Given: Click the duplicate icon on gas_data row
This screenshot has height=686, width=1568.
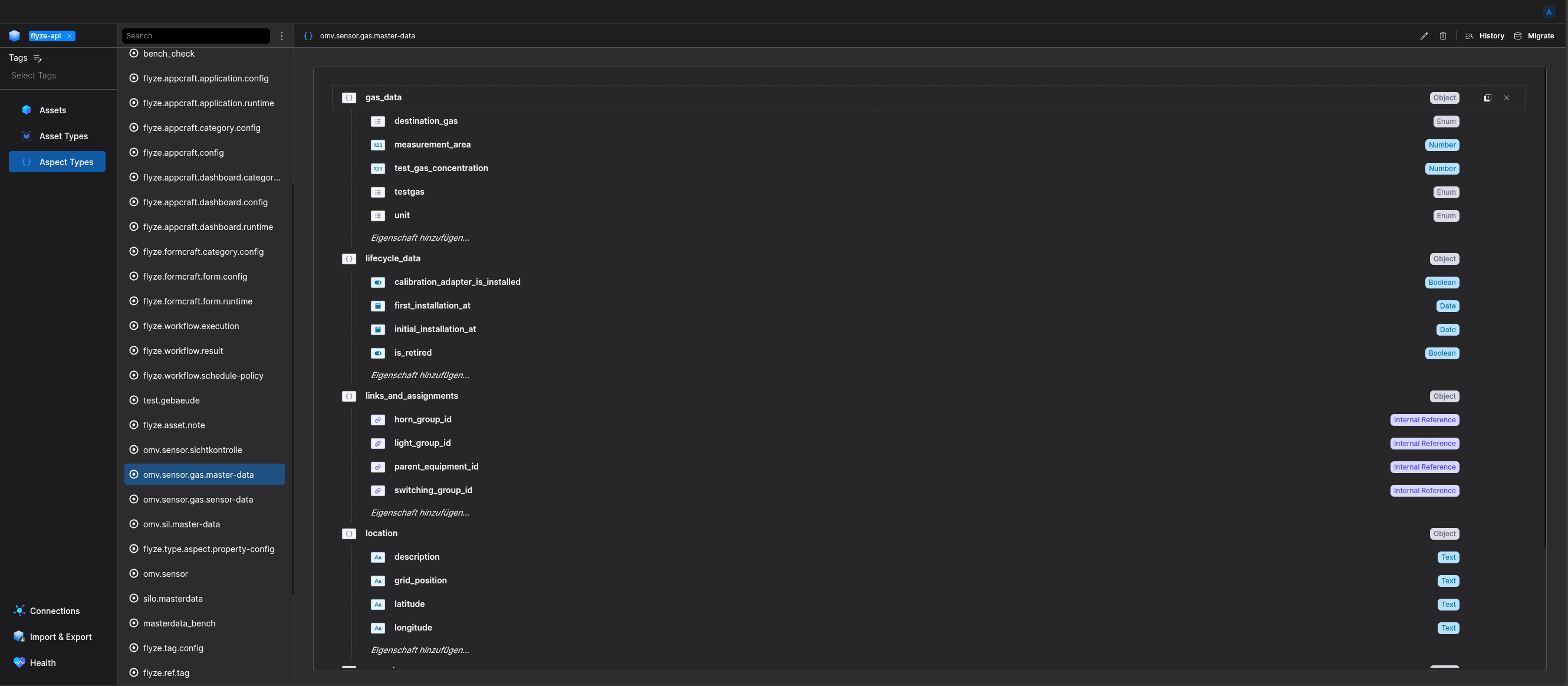Looking at the screenshot, I should point(1488,98).
